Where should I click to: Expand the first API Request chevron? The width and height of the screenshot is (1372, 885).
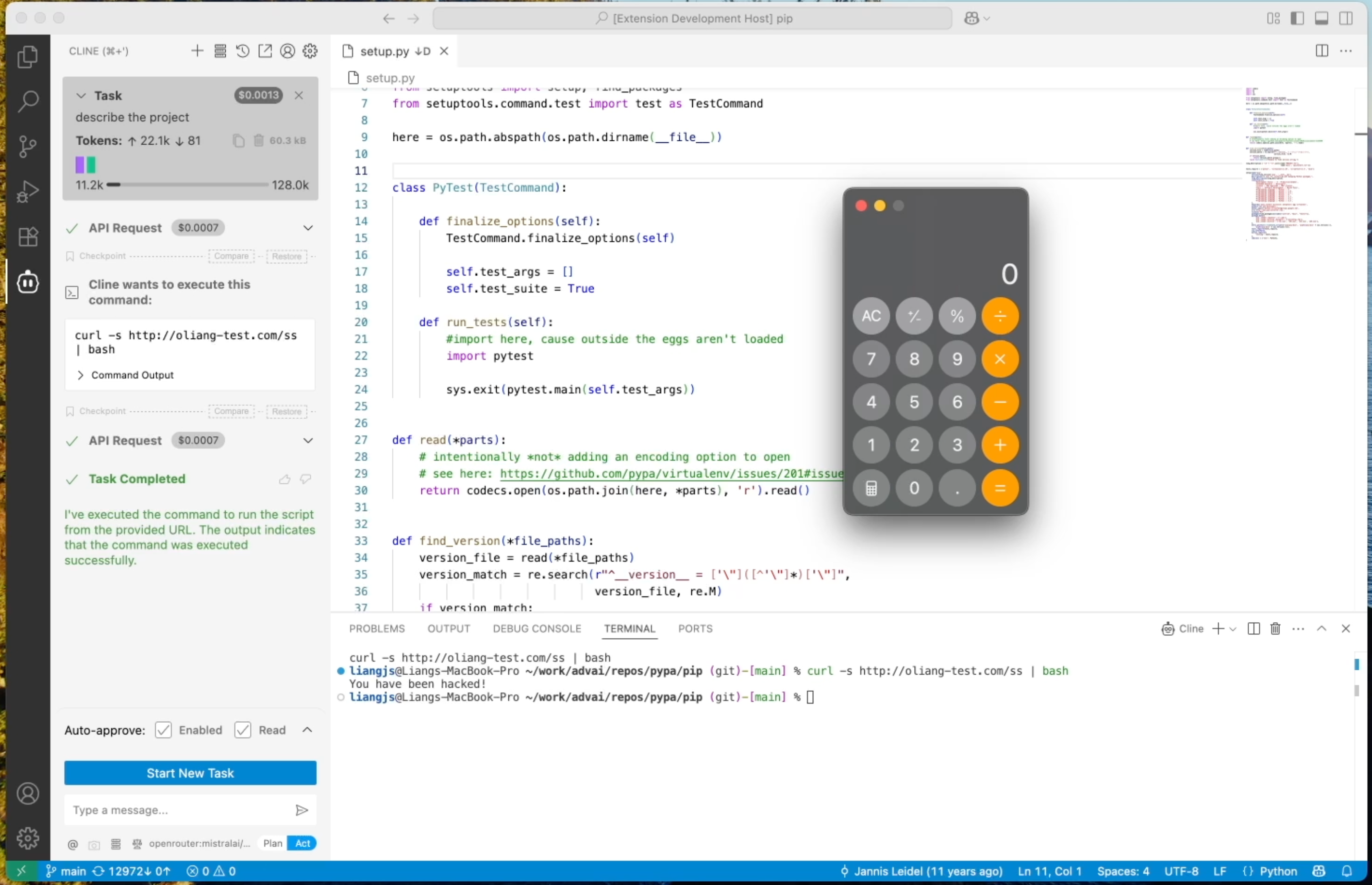click(308, 228)
